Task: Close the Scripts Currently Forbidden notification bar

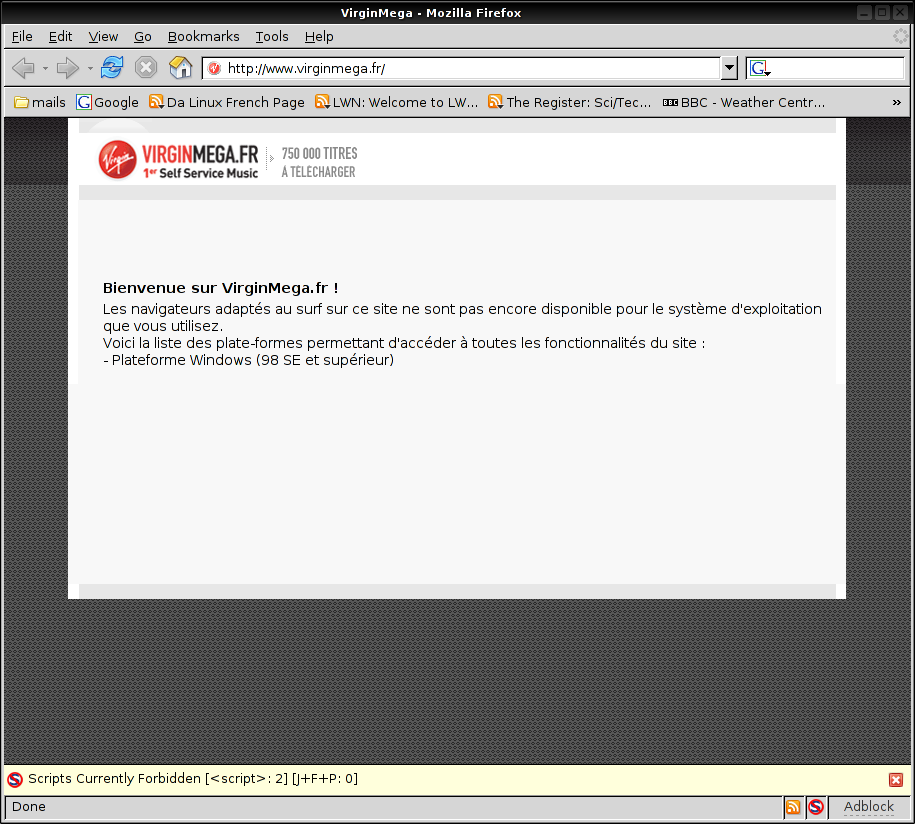Action: (896, 780)
